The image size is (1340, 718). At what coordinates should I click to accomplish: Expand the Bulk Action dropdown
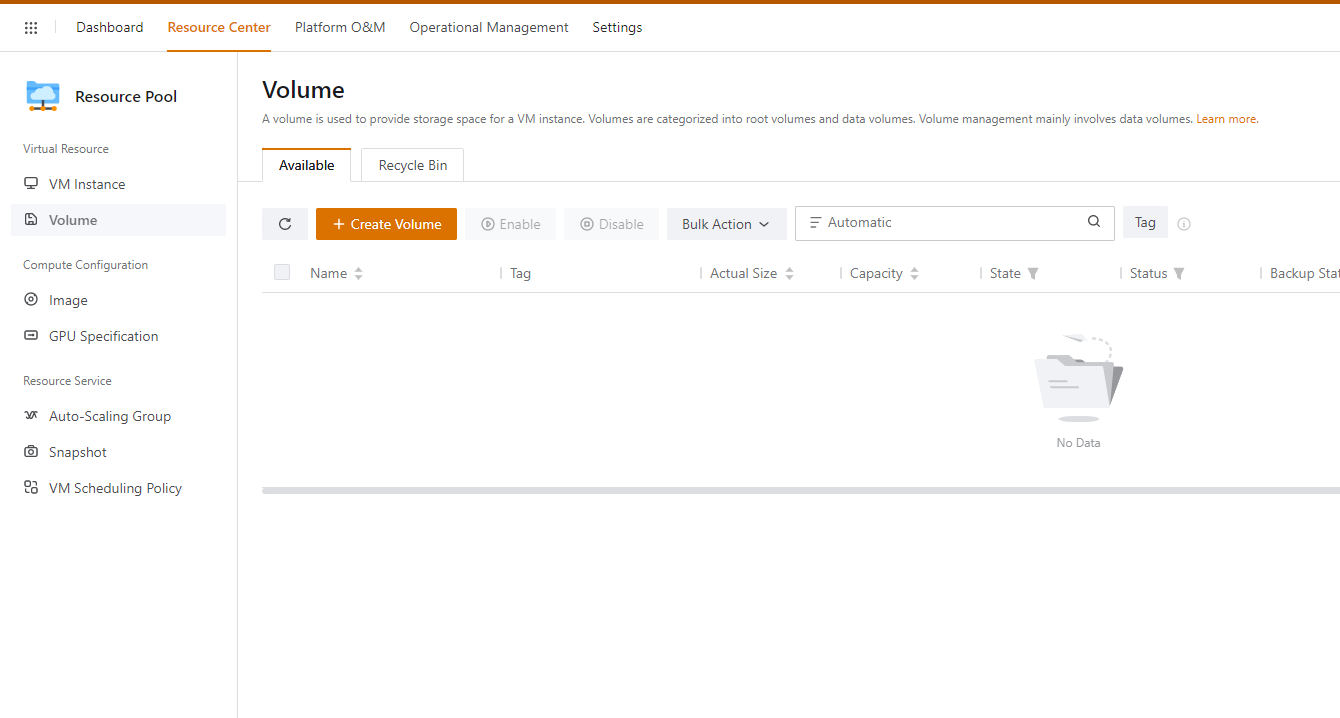tap(726, 224)
